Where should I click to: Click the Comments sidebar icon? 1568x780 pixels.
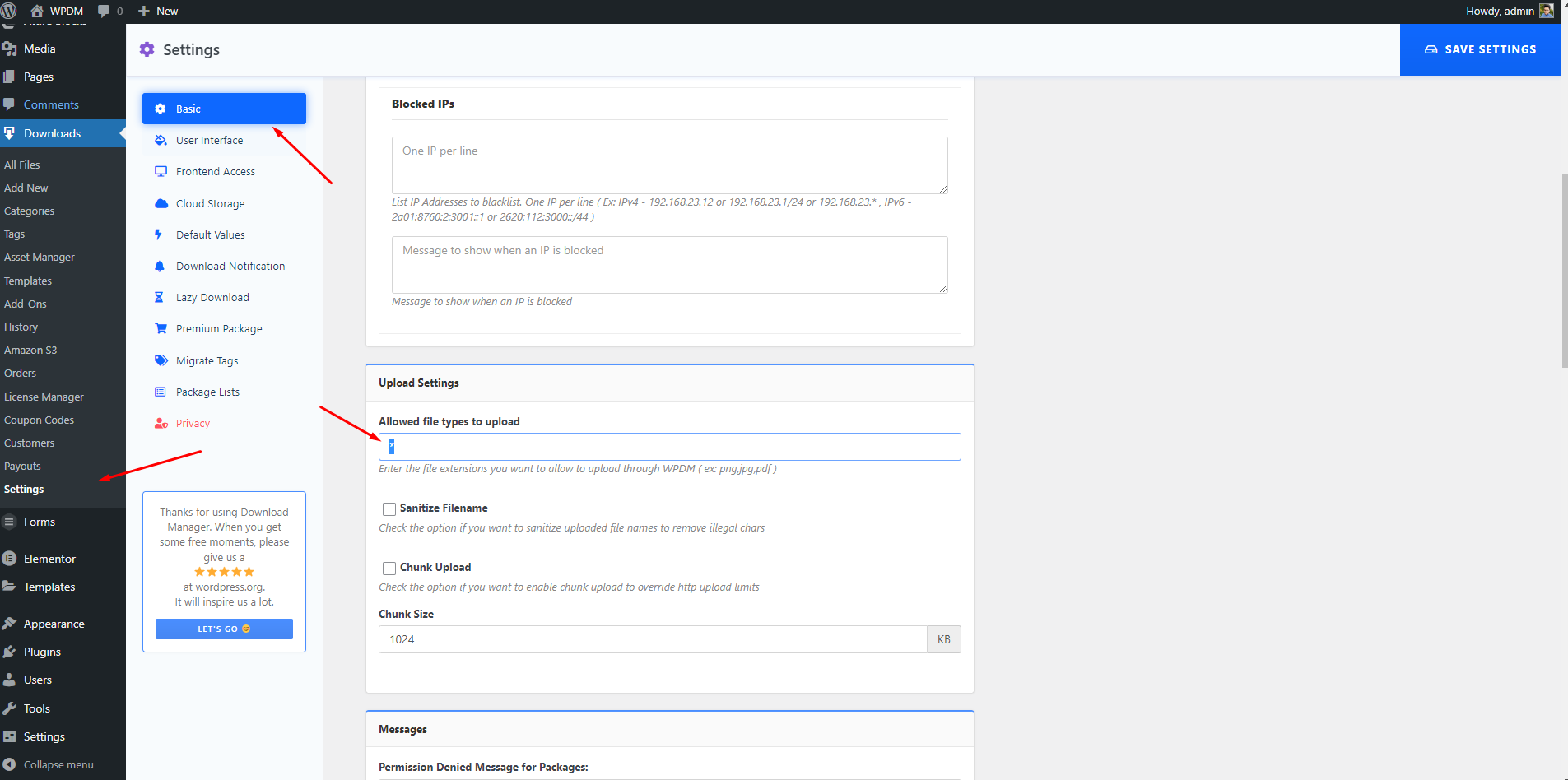(x=10, y=104)
